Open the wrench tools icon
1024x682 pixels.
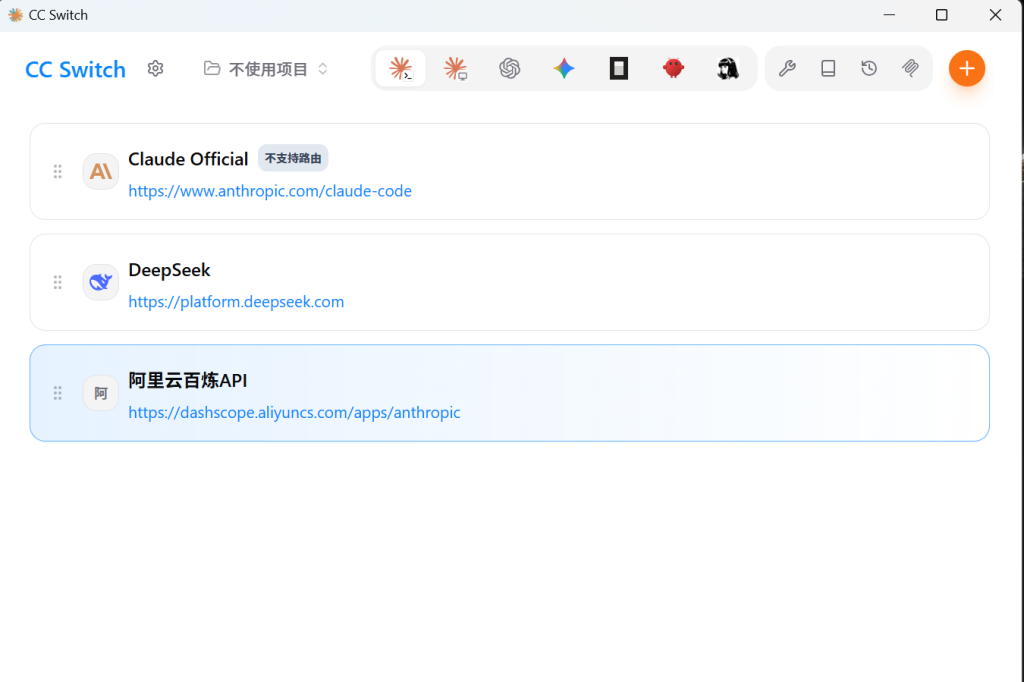click(x=787, y=69)
